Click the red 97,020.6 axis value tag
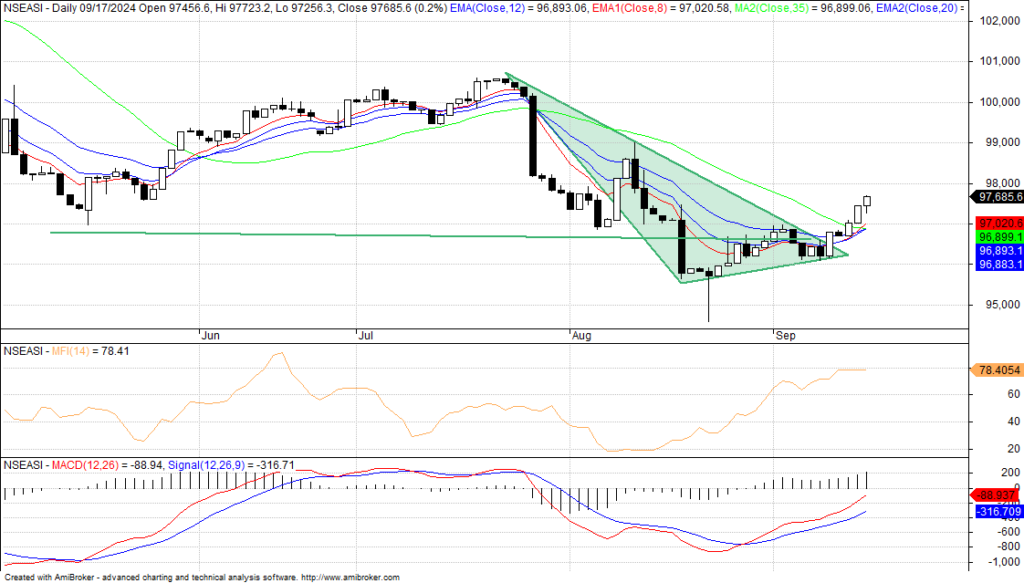Viewport: 1024px width, 583px height. click(x=999, y=222)
